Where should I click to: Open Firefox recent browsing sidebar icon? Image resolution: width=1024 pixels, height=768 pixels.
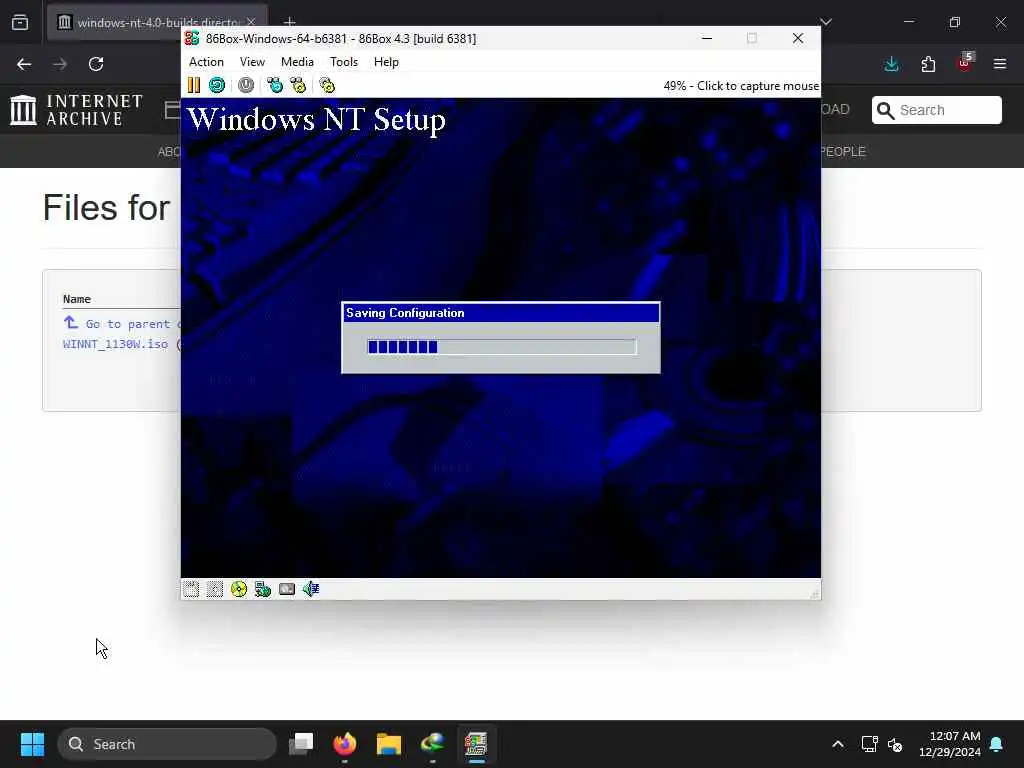coord(20,22)
